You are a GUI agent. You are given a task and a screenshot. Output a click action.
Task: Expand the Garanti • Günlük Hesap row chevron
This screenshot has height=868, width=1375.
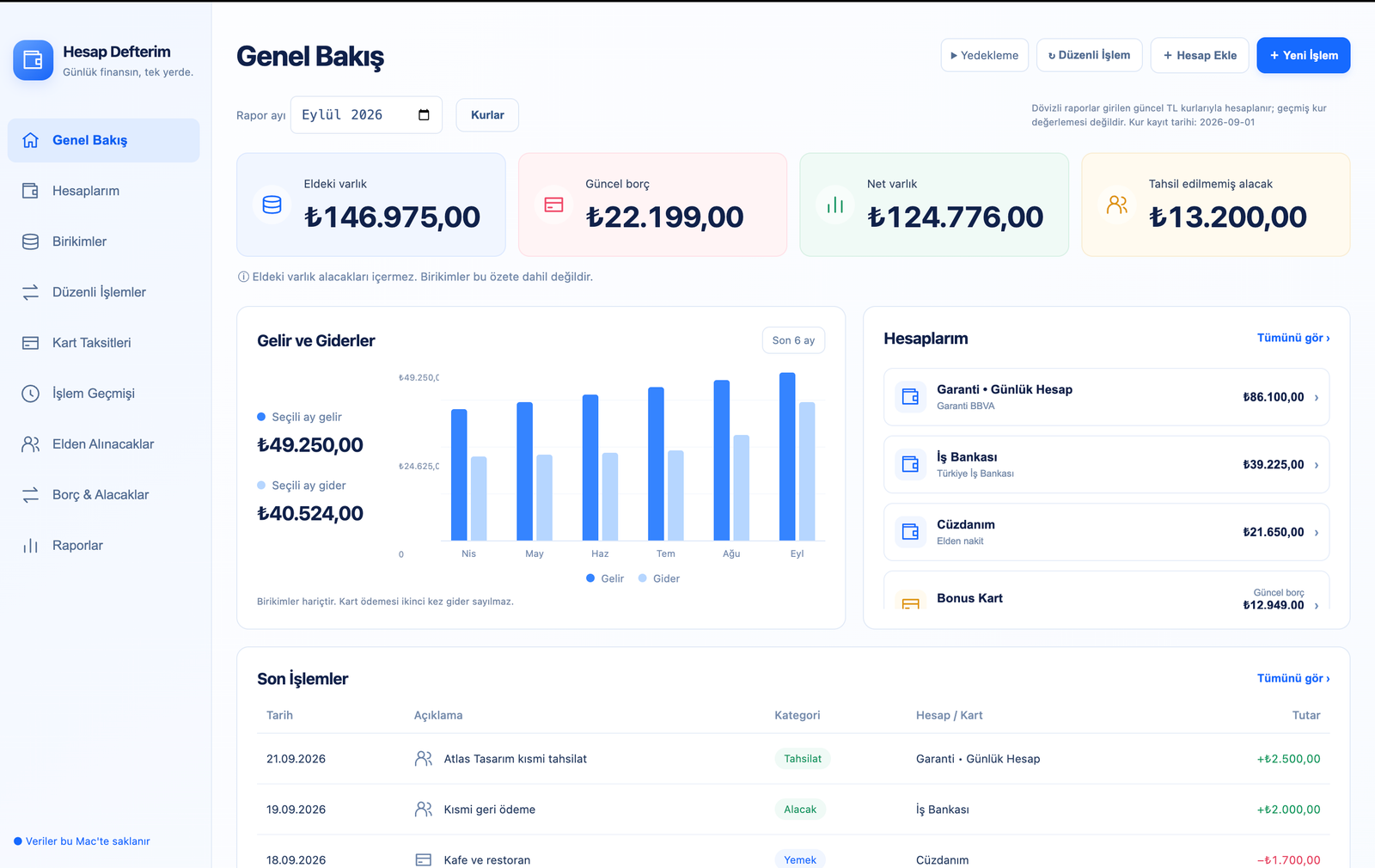(x=1317, y=397)
